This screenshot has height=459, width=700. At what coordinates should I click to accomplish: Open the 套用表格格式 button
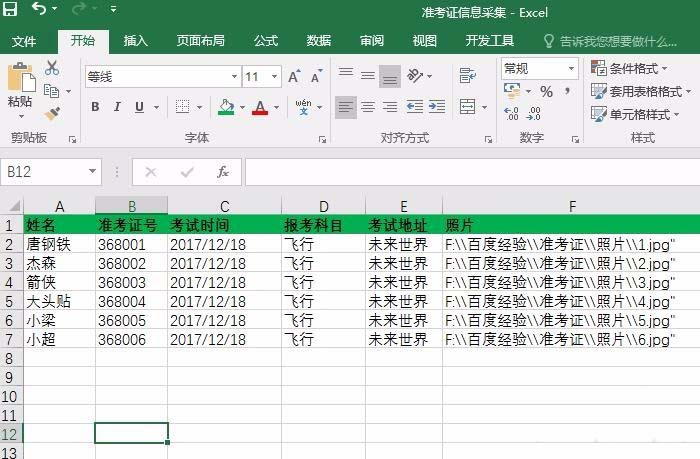coord(641,92)
